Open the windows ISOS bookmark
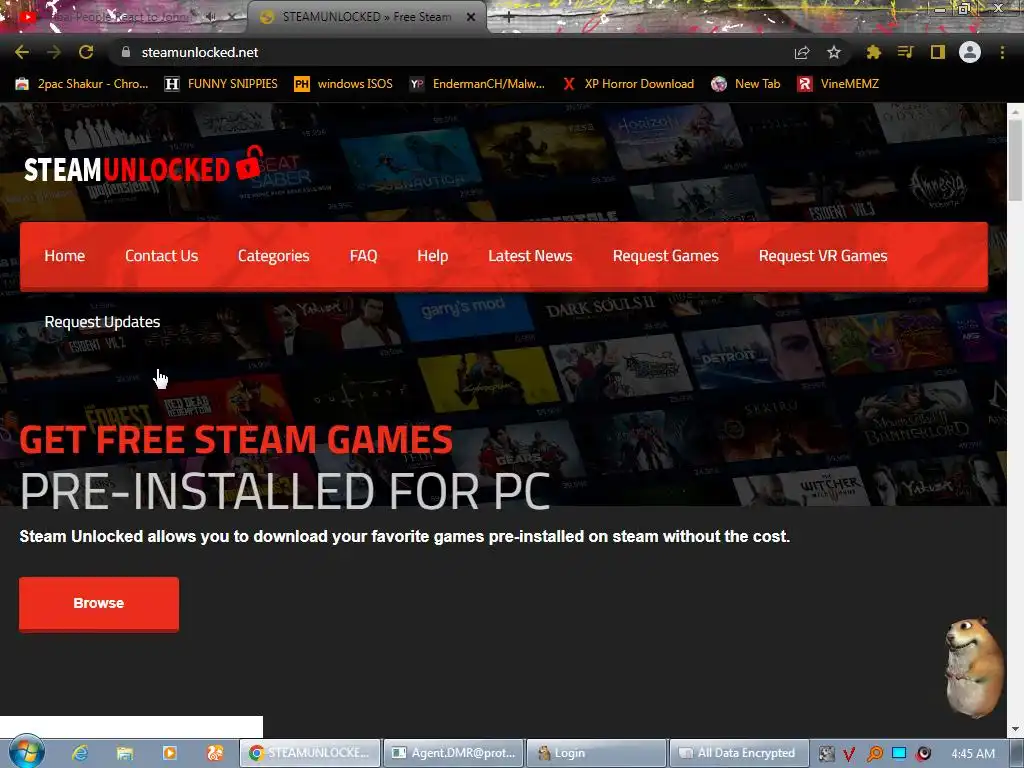The image size is (1024, 768). (344, 84)
